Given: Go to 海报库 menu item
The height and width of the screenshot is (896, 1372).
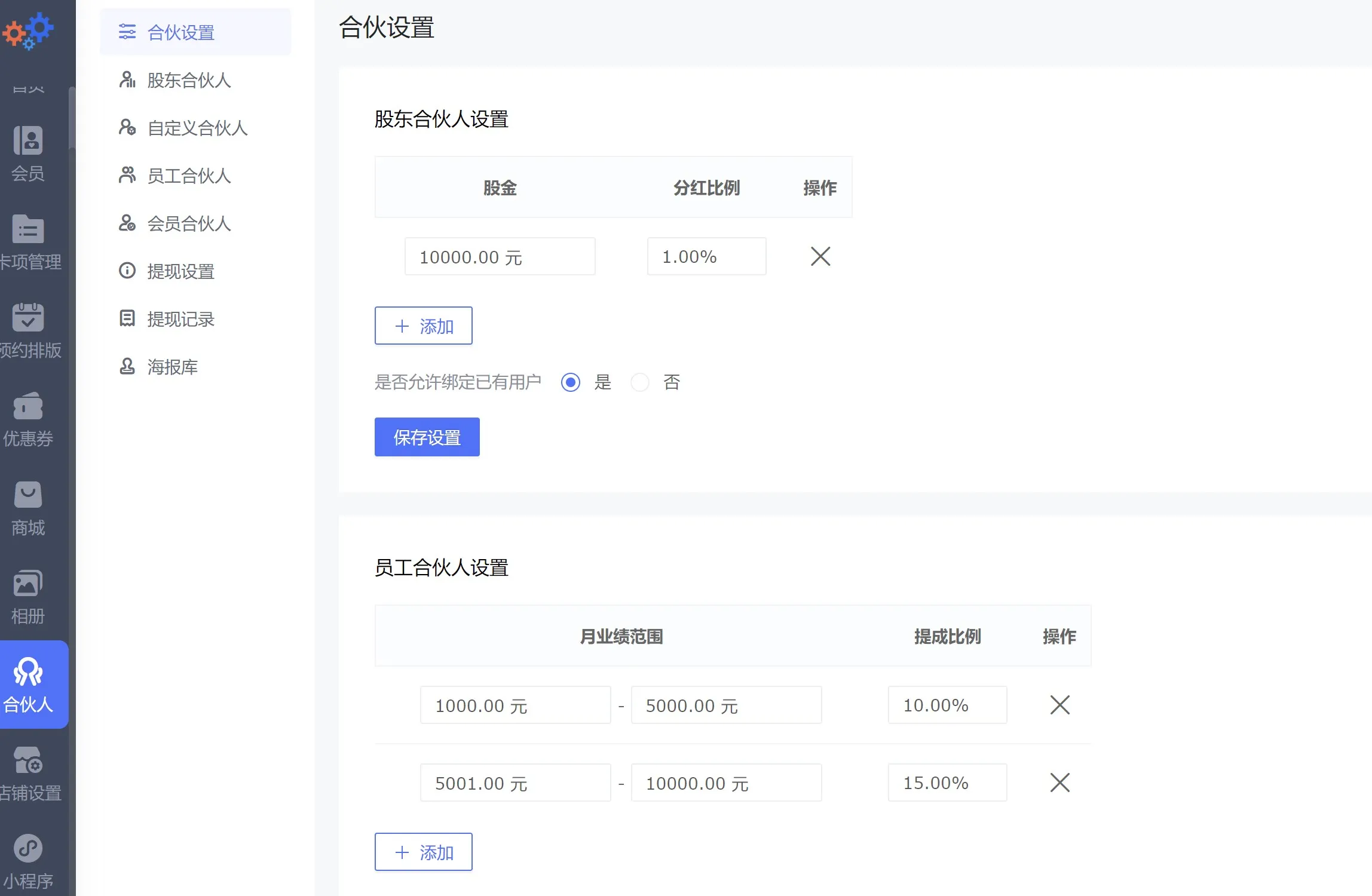Looking at the screenshot, I should (x=195, y=366).
